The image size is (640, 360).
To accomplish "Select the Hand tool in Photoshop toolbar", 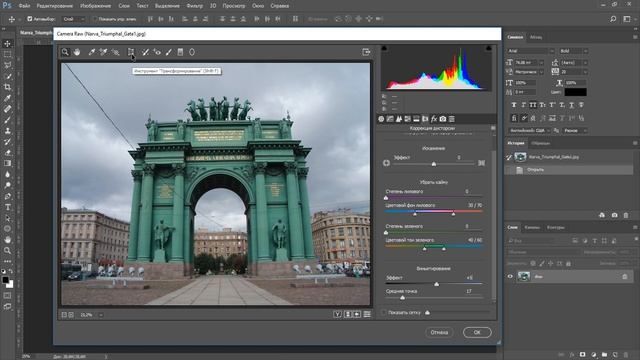I will [x=7, y=240].
